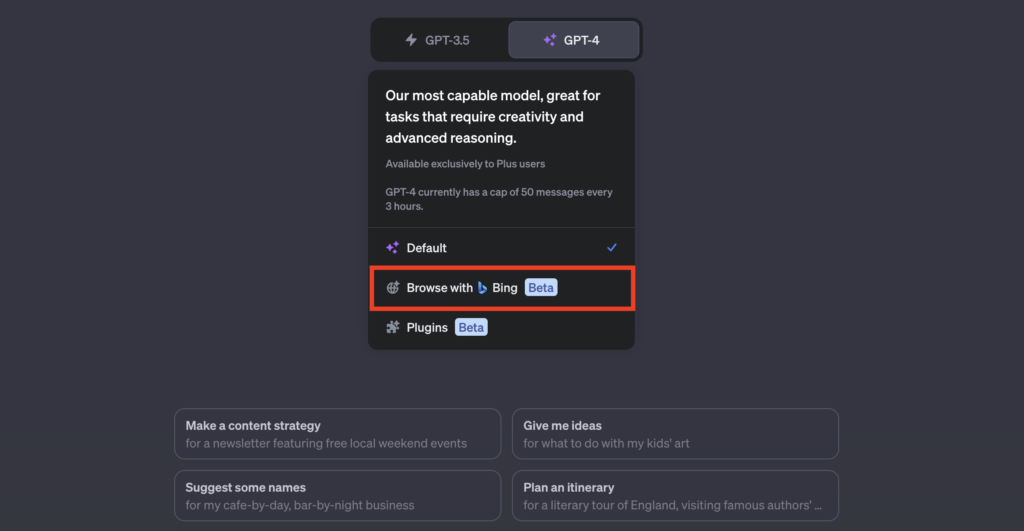Viewport: 1024px width, 531px height.
Task: Pick the Plan an itinerary prompt
Action: [675, 496]
